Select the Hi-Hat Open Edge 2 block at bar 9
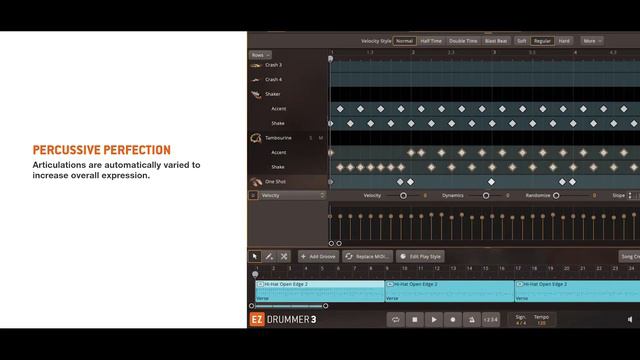Image resolution: width=640 pixels, height=360 pixels. pos(449,291)
